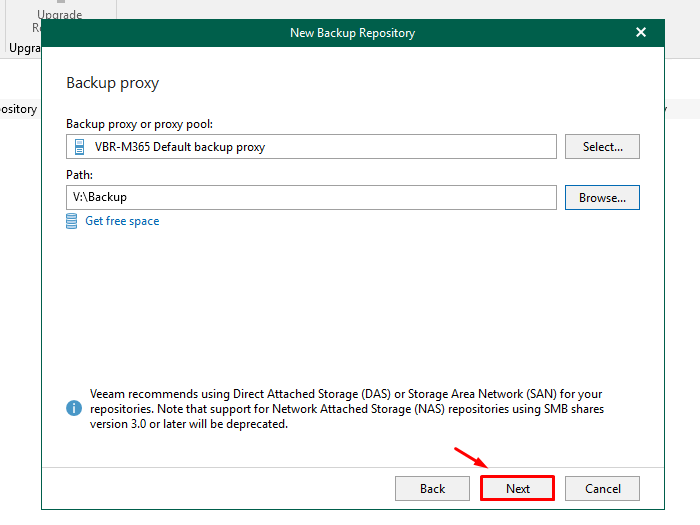
Task: Click the Veeam recommends DAS or SAN note
Action: (x=346, y=409)
